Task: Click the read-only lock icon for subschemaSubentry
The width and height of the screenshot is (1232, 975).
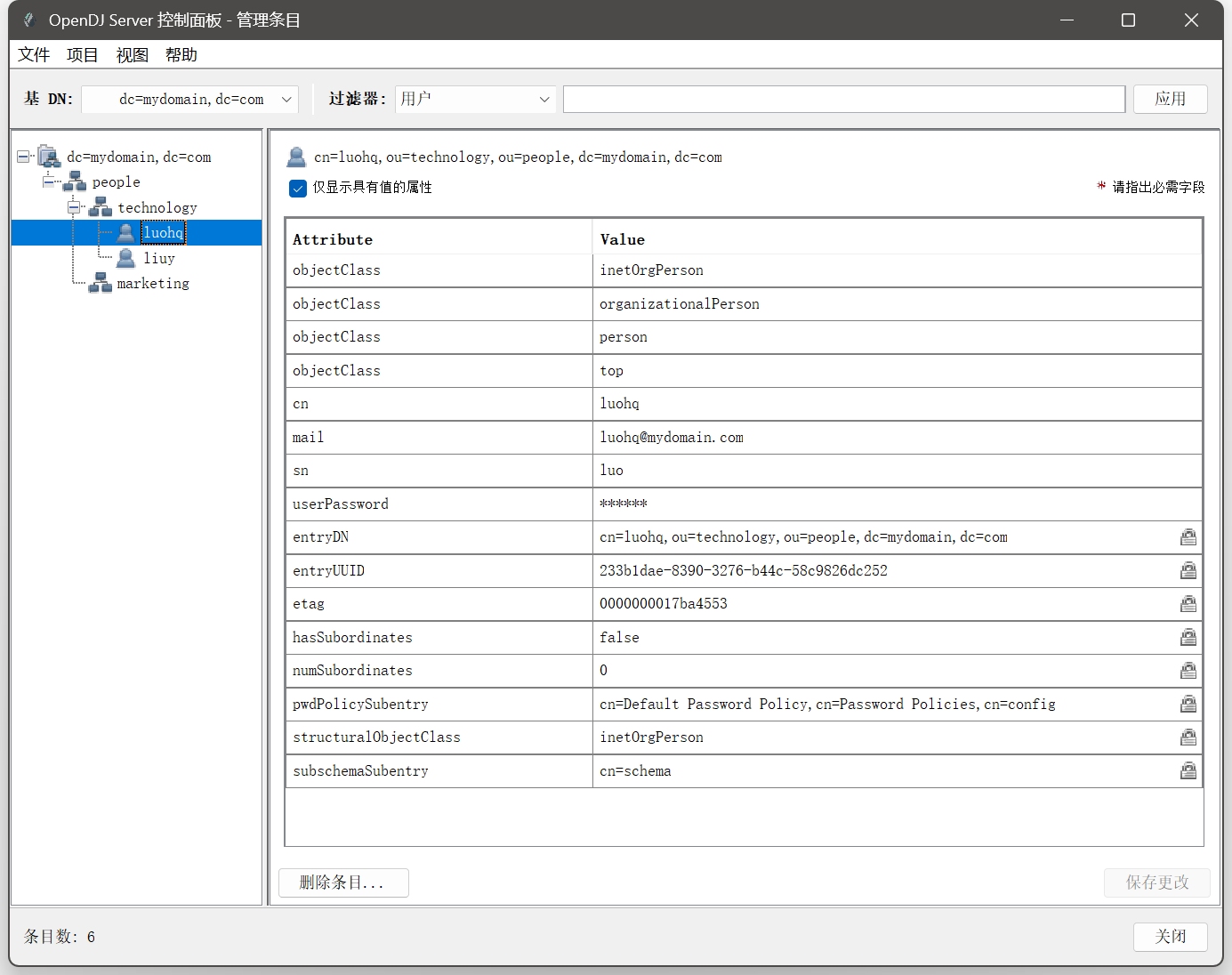Action: 1188,770
